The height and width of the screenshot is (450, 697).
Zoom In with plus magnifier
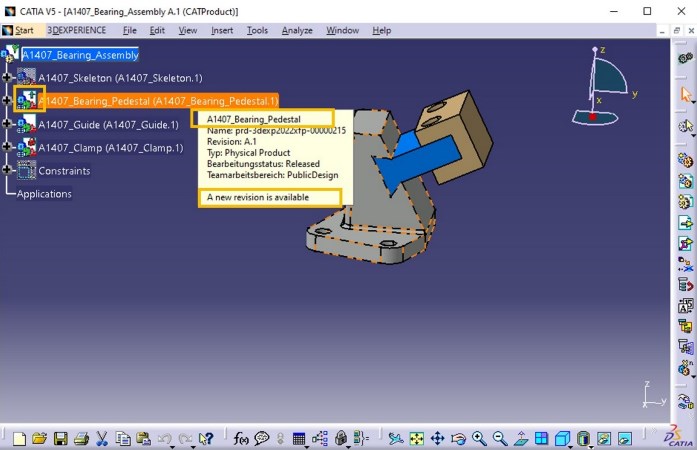click(479, 439)
